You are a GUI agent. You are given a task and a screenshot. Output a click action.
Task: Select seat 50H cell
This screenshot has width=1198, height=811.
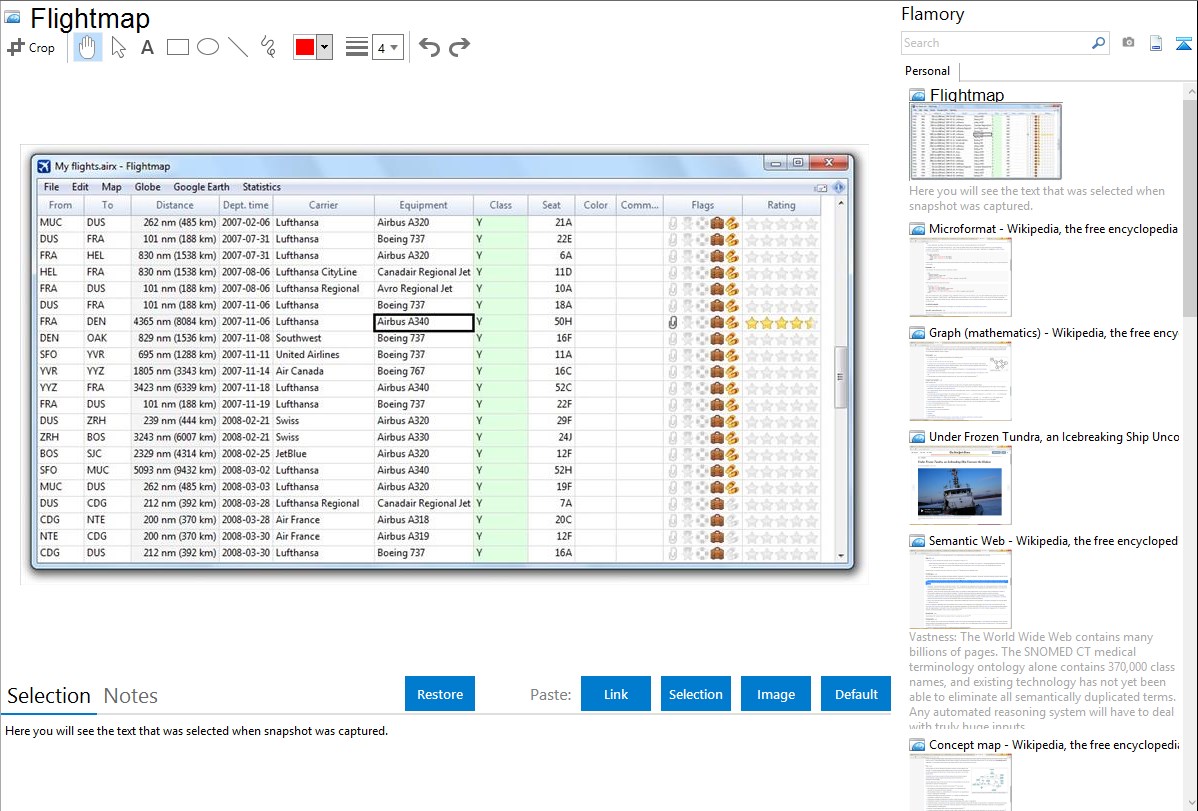coord(551,322)
